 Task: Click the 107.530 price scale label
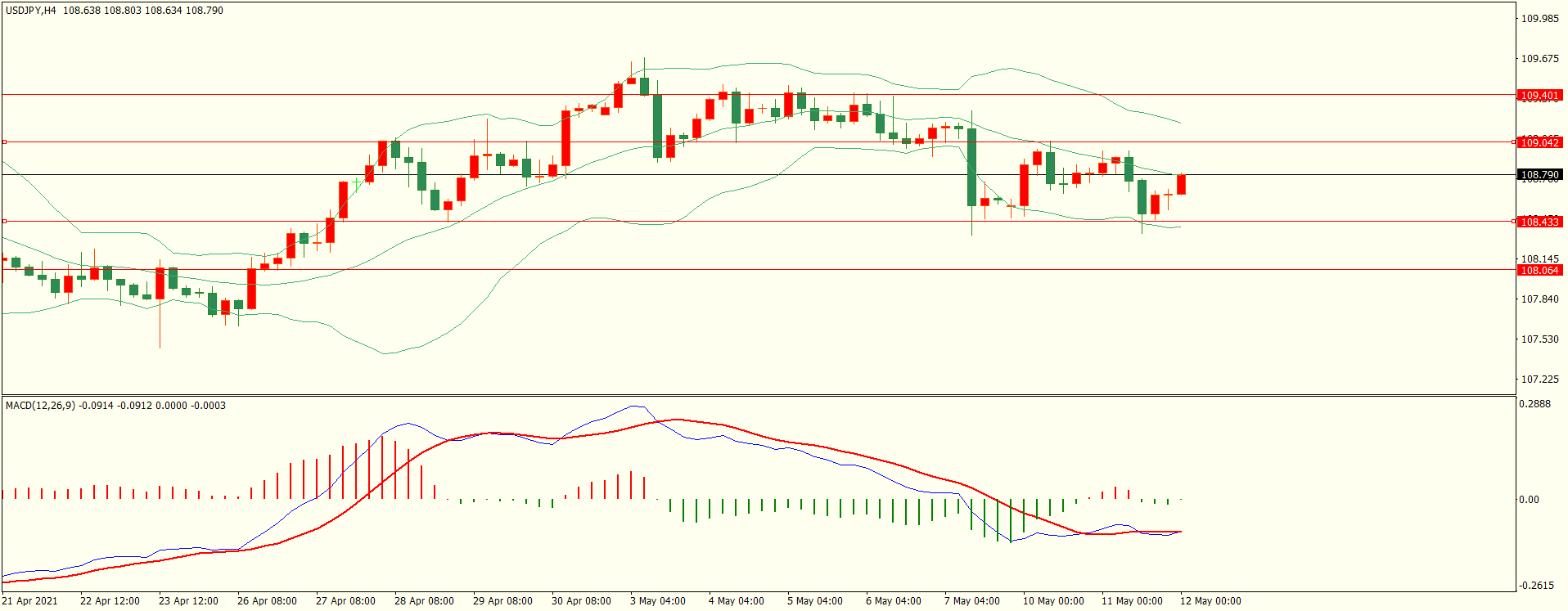coord(1539,339)
